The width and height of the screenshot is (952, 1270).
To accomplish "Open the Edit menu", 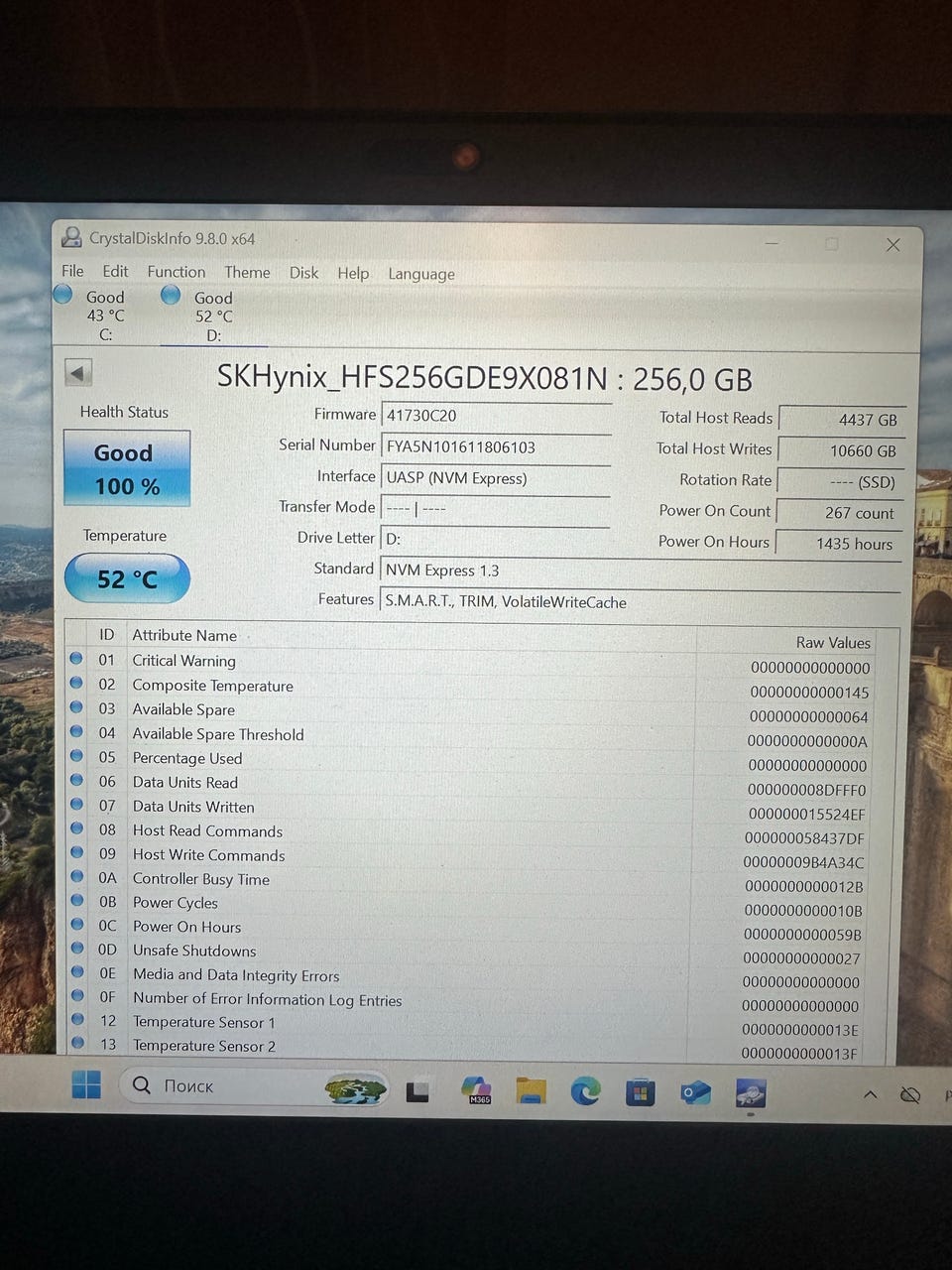I will pos(115,271).
